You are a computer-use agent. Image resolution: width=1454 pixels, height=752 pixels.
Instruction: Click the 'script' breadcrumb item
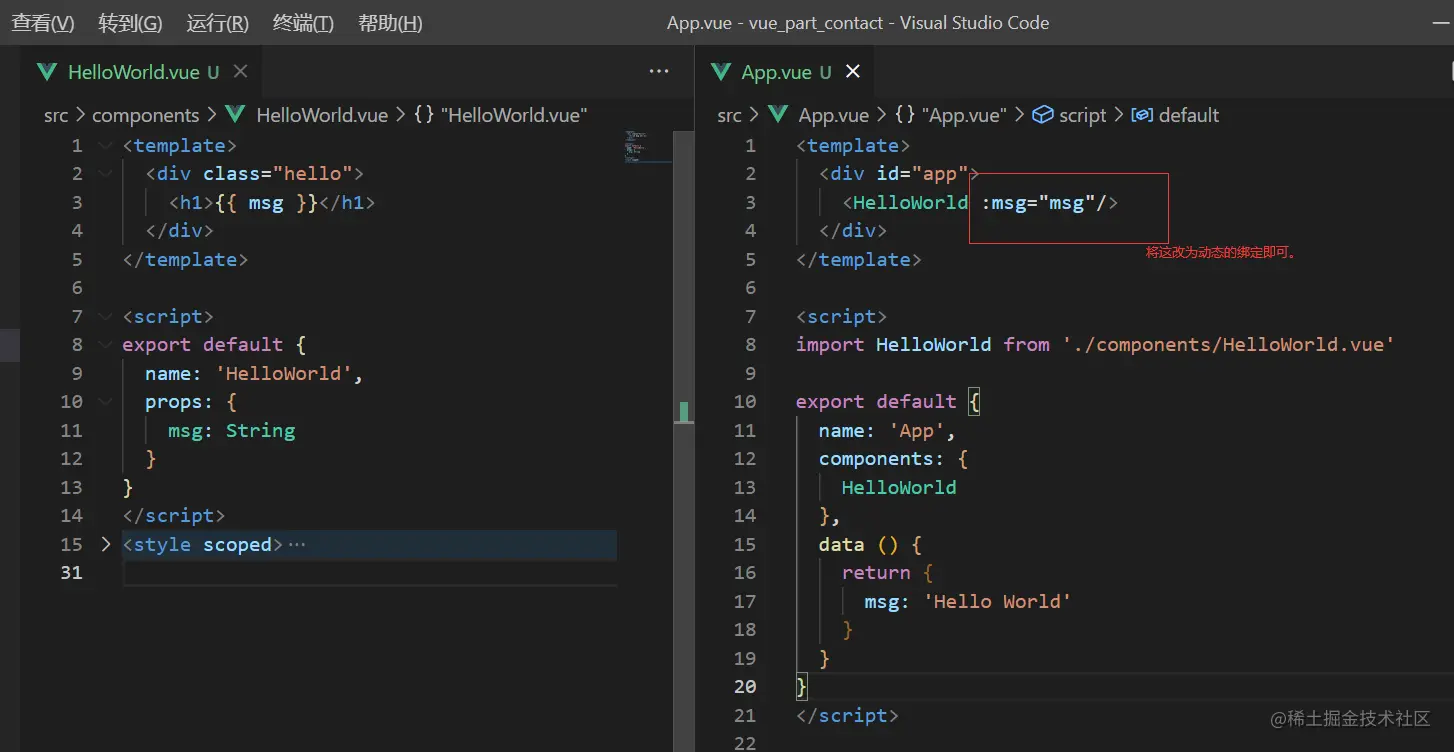click(x=1083, y=115)
